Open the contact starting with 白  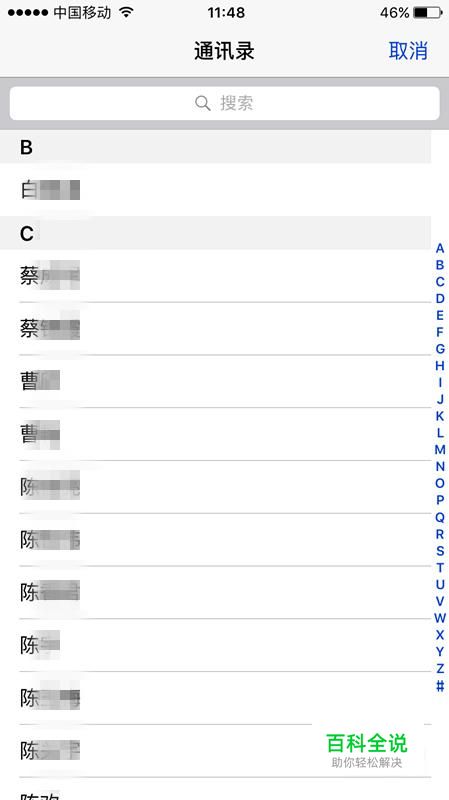(215, 190)
